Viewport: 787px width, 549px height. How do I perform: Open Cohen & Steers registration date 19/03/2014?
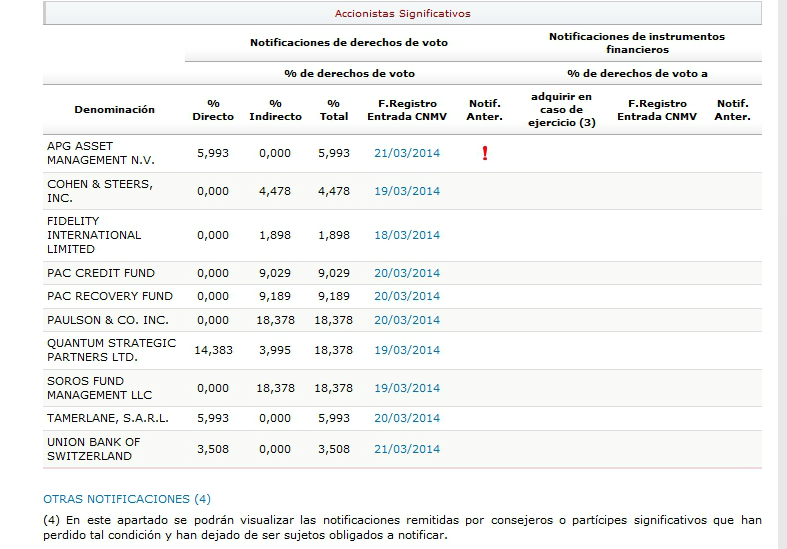point(407,191)
